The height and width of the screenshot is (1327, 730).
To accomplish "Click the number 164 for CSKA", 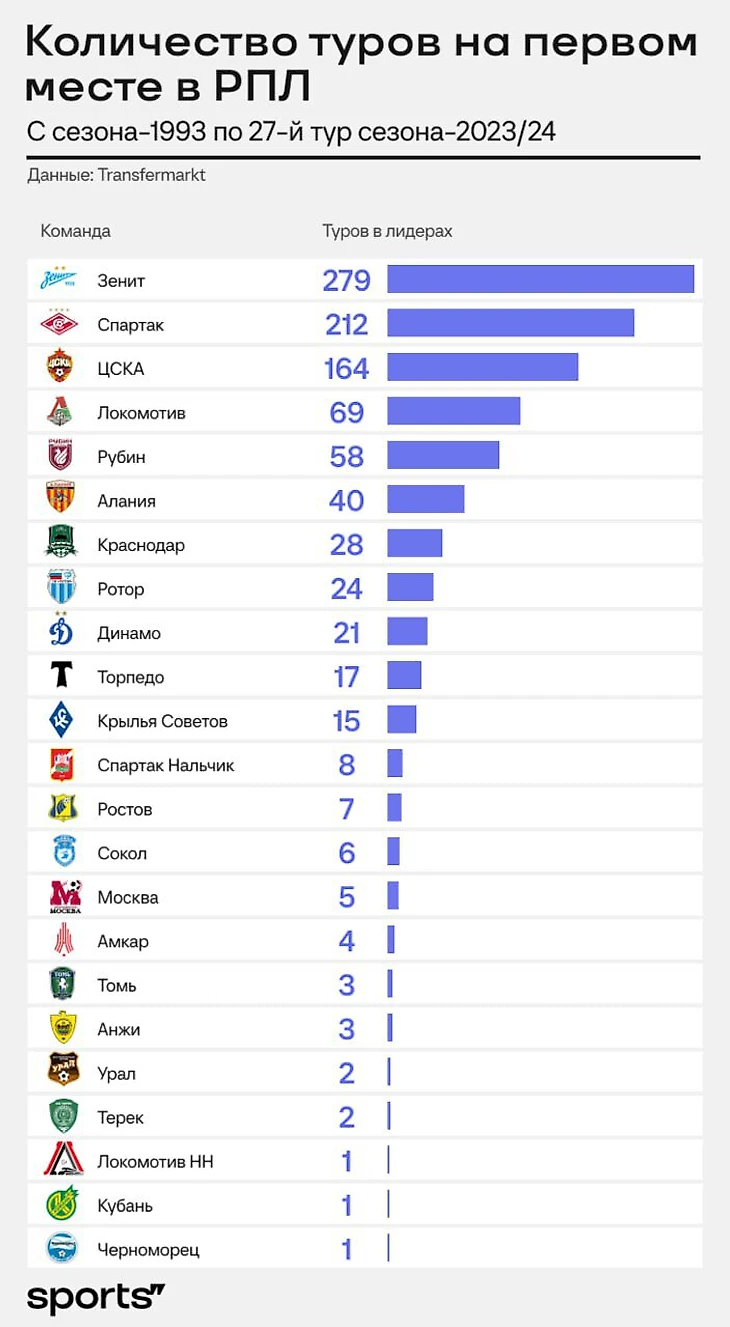I will (x=347, y=368).
